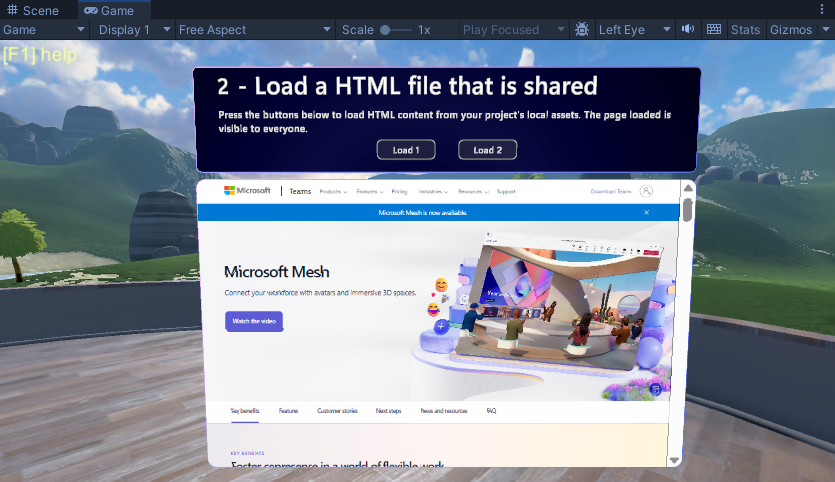Toggle the Stats overlay
The height and width of the screenshot is (482, 835).
point(745,30)
